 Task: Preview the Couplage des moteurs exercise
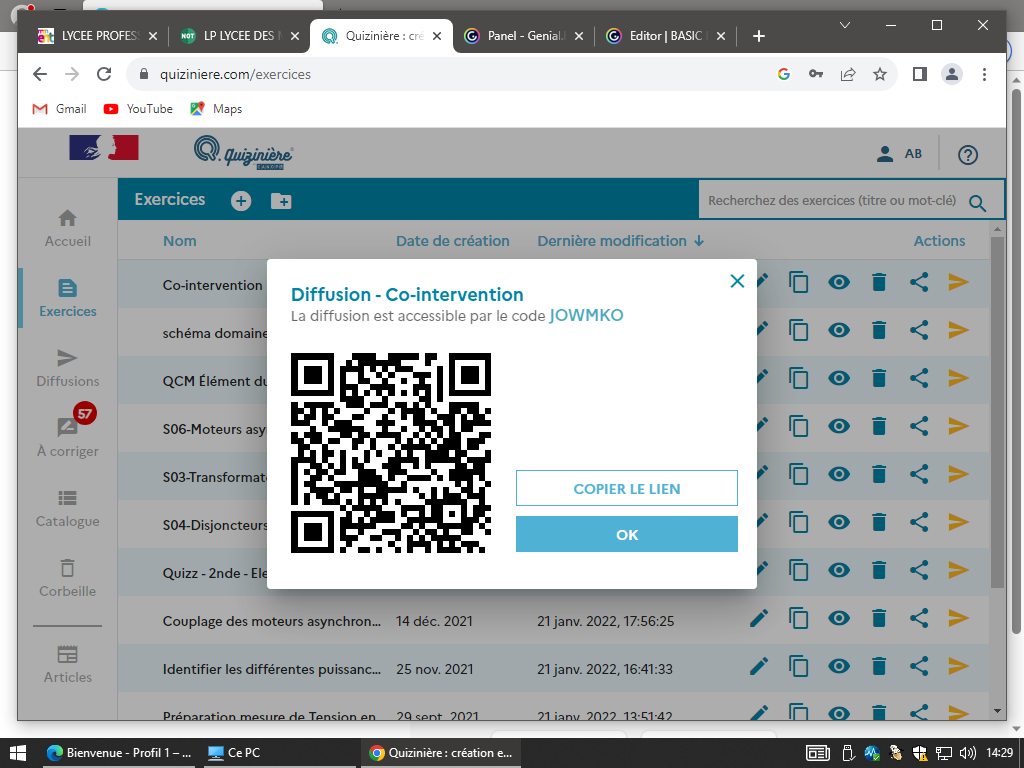[x=839, y=618]
